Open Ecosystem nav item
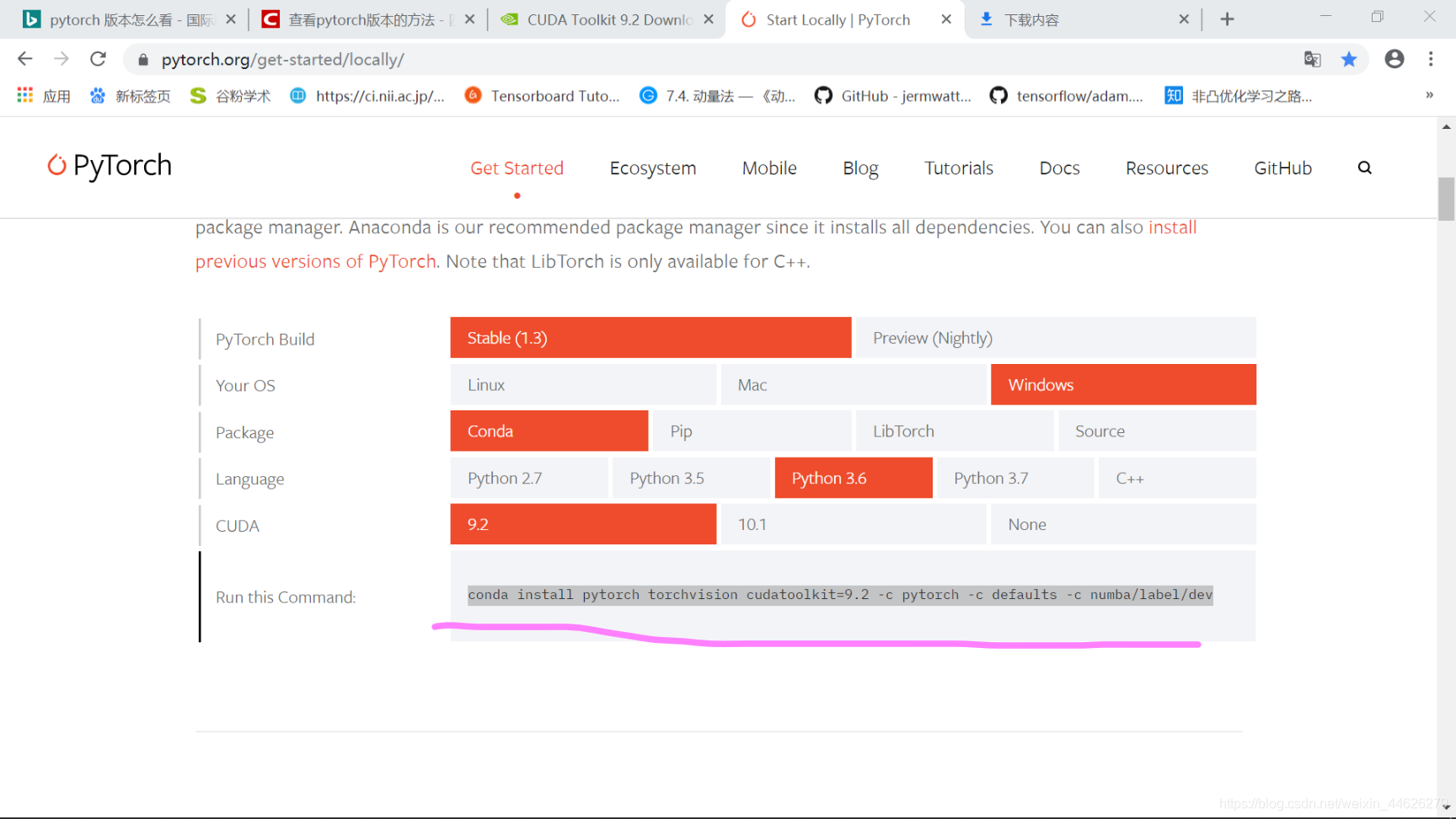The height and width of the screenshot is (819, 1456). pos(653,169)
